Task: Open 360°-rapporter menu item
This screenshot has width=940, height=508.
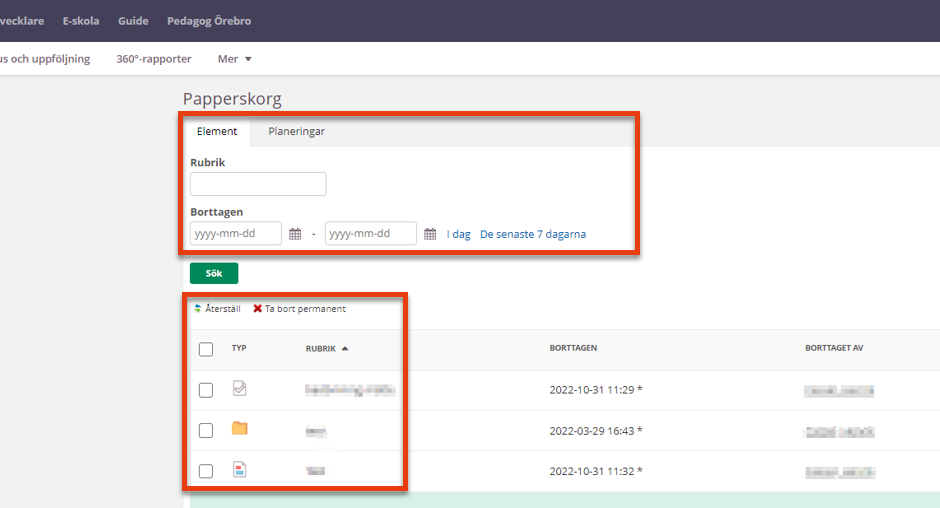Action: [153, 59]
